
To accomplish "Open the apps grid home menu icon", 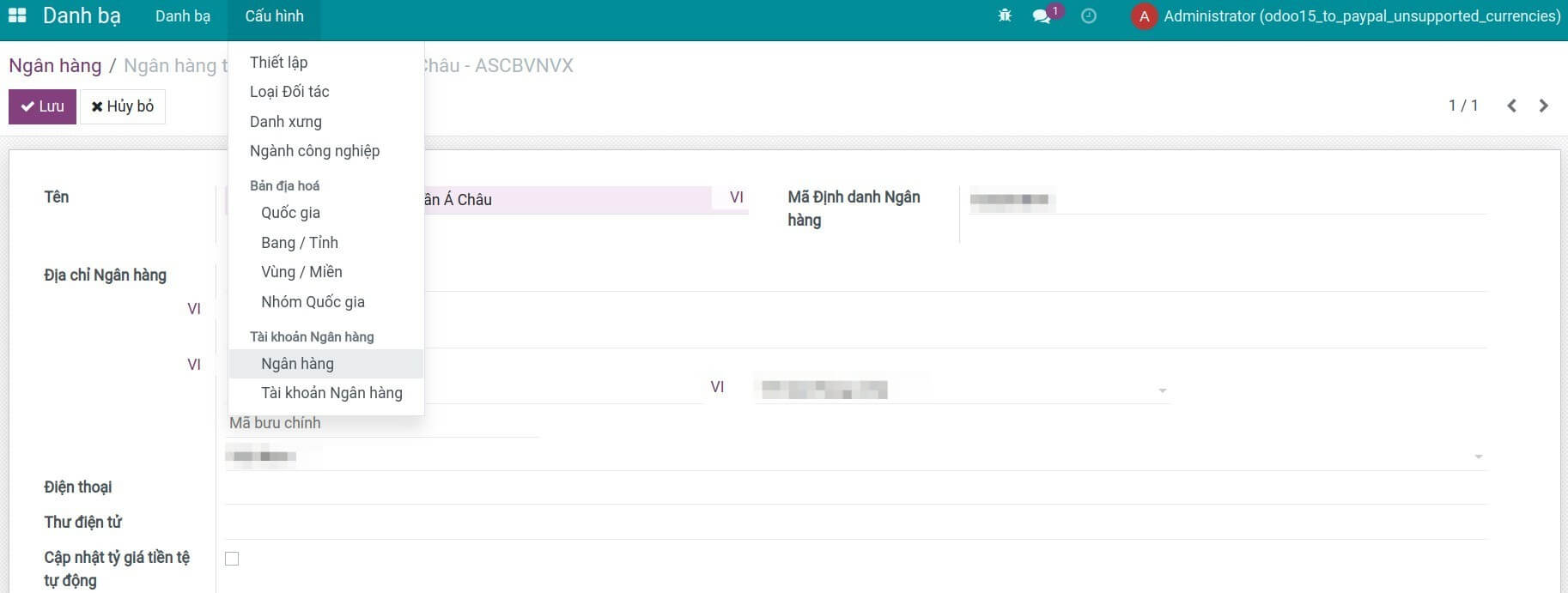I will (x=17, y=16).
